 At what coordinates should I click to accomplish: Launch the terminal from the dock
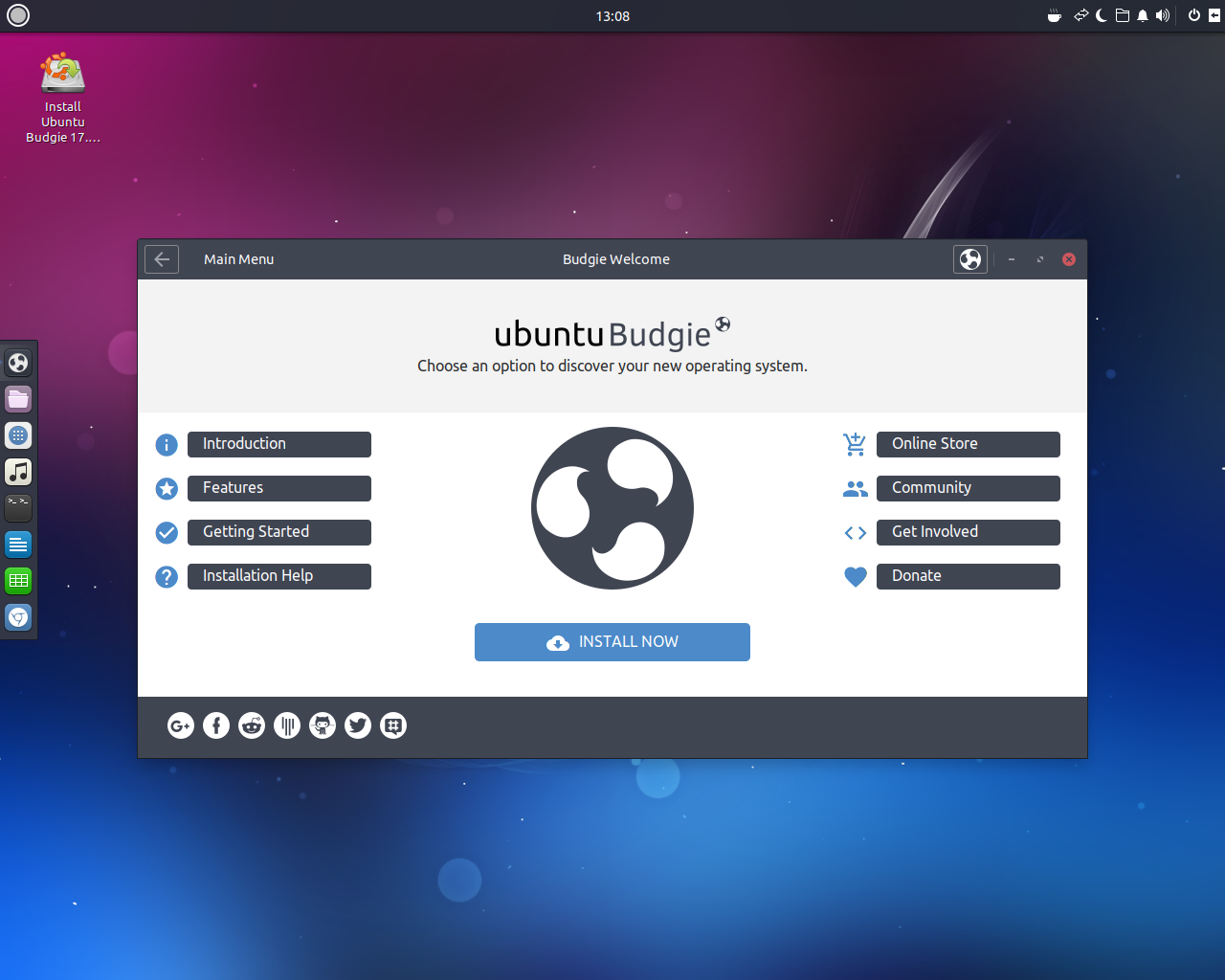tap(18, 508)
